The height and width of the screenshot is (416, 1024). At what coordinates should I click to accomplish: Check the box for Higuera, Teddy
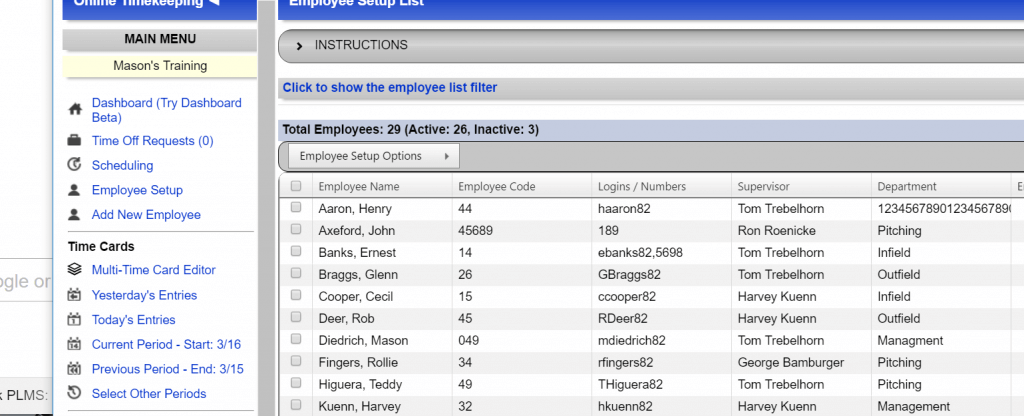[296, 383]
